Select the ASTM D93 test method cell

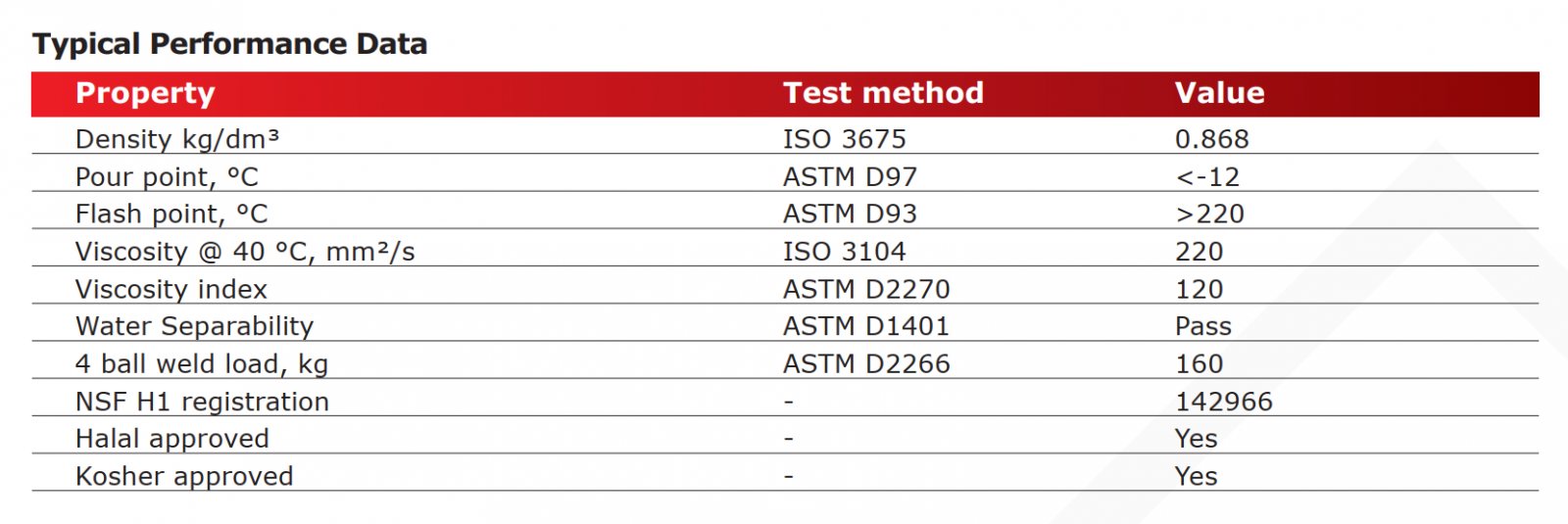coord(850,214)
